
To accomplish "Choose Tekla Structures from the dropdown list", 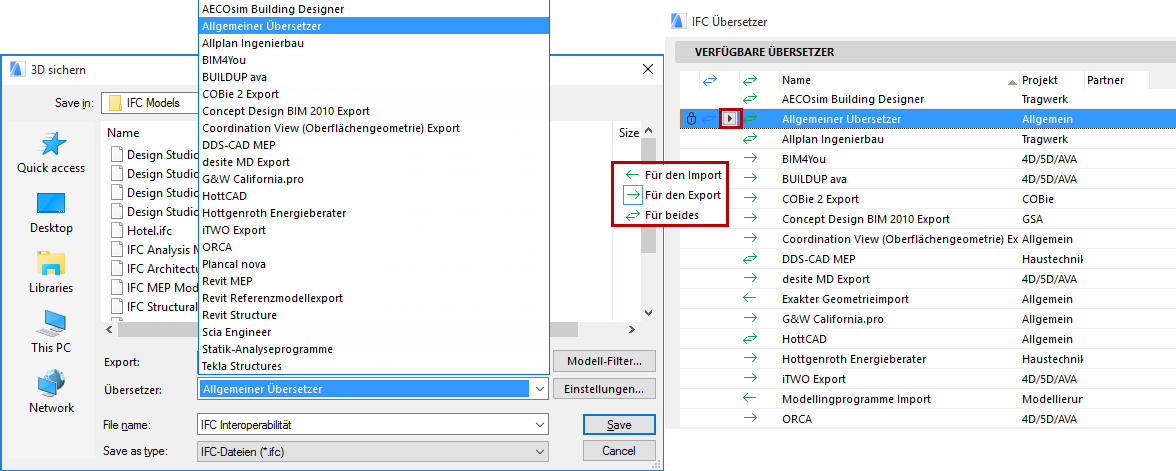I will 374,366.
